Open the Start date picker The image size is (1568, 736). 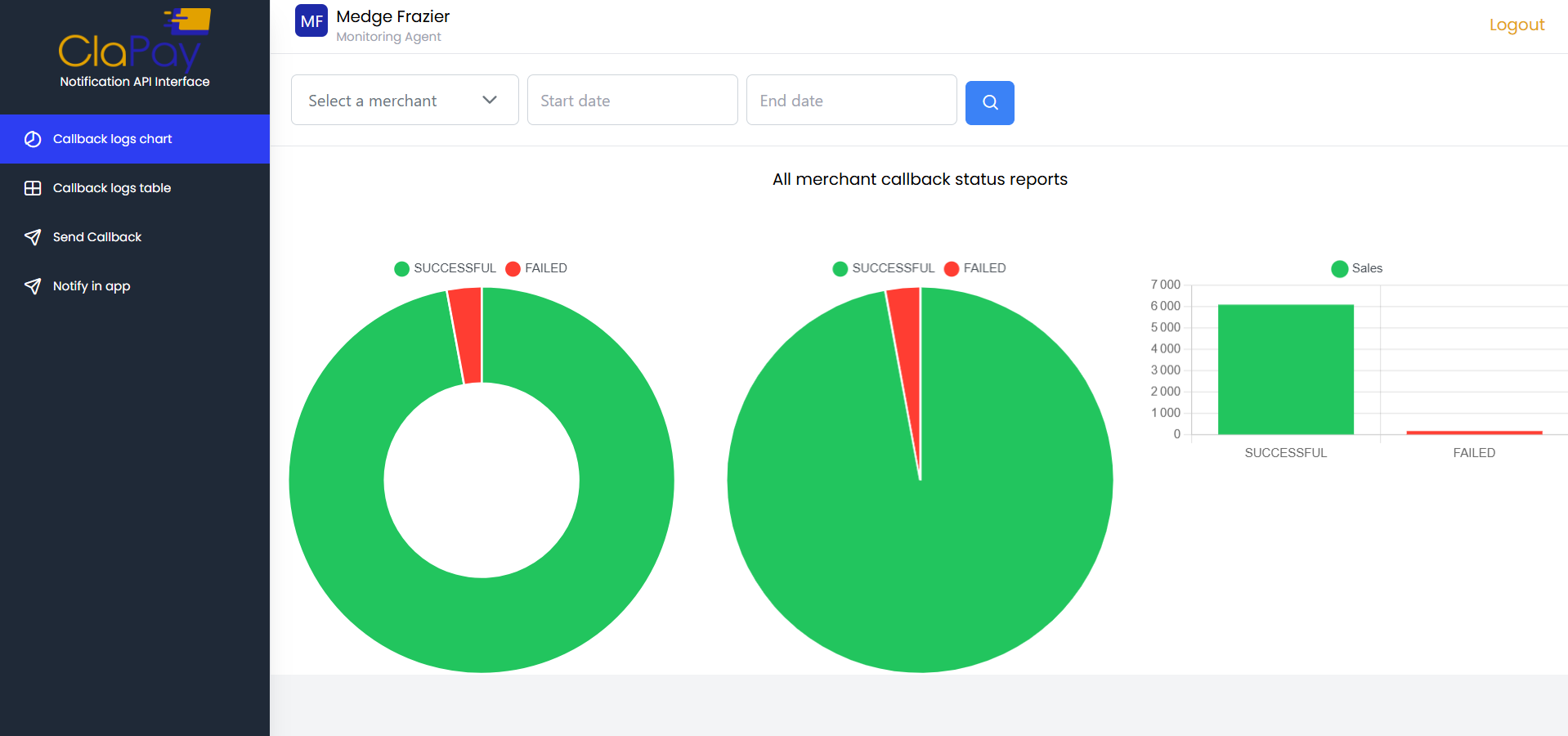632,100
